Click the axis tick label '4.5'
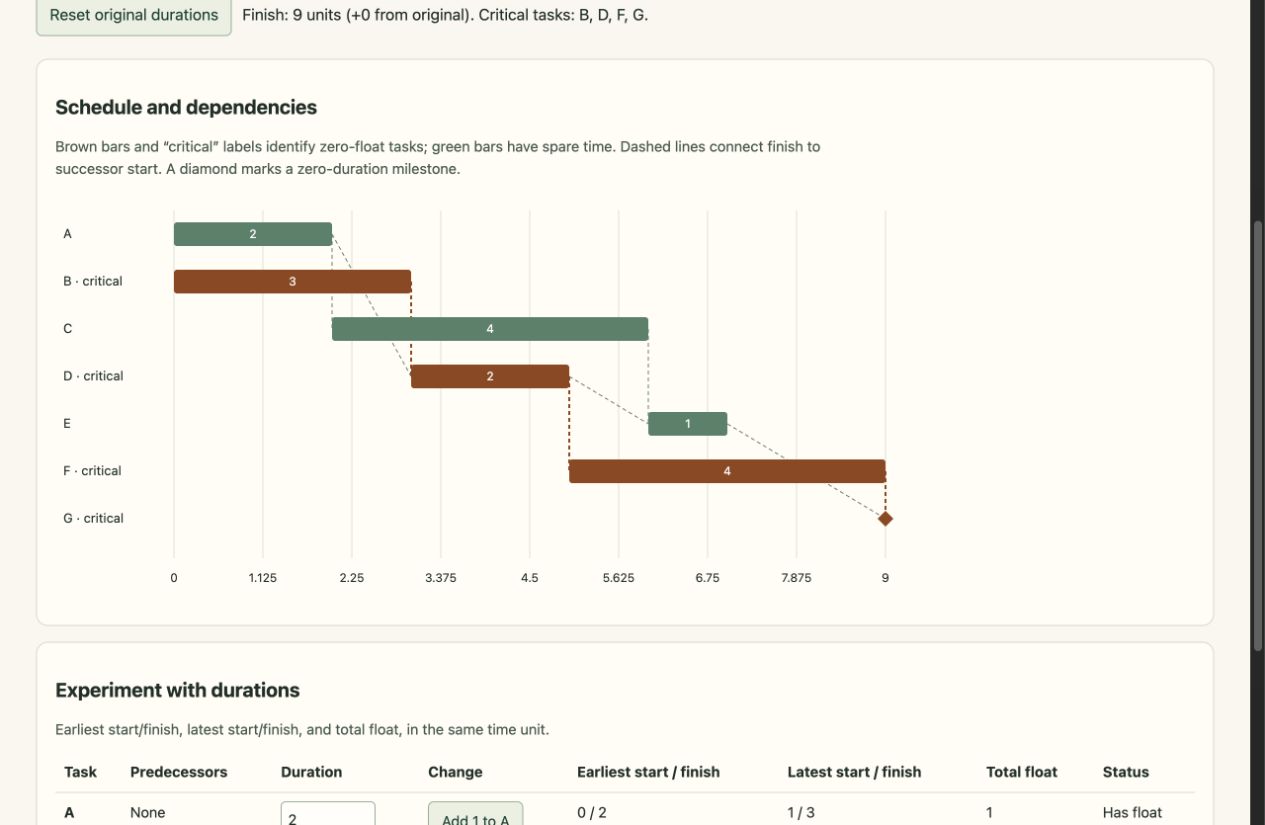Screen dimensions: 1265x825 click(529, 578)
